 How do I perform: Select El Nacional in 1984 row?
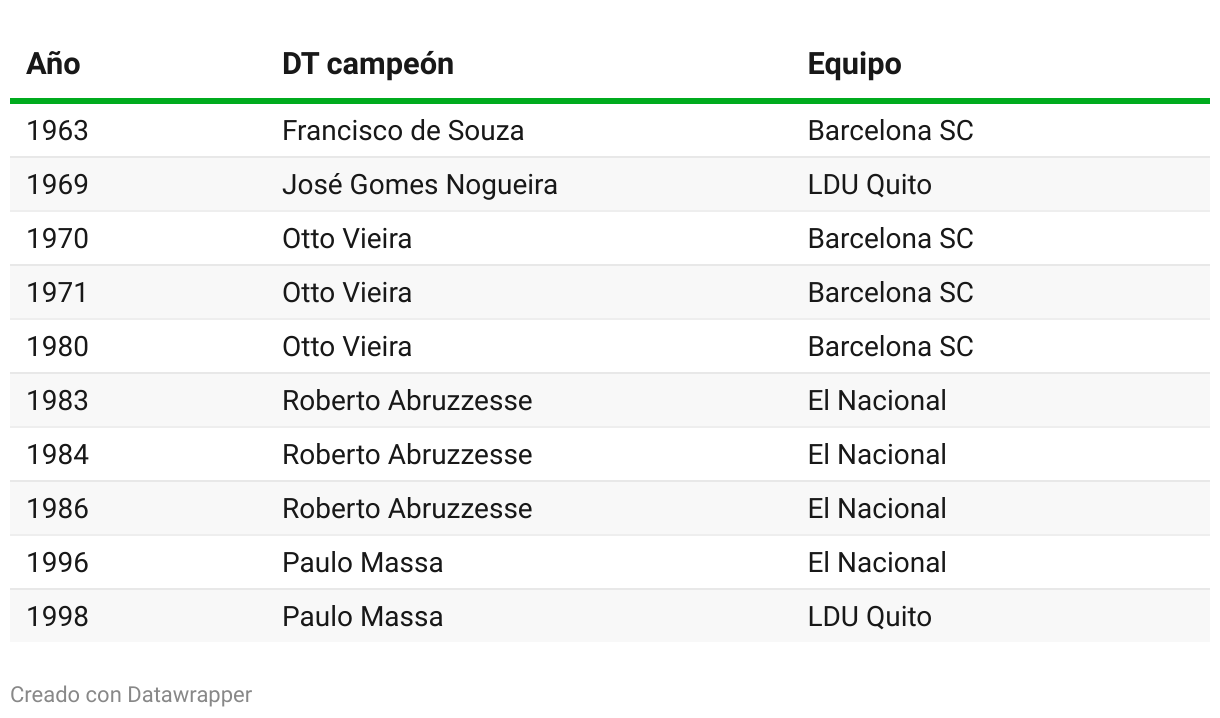[877, 455]
